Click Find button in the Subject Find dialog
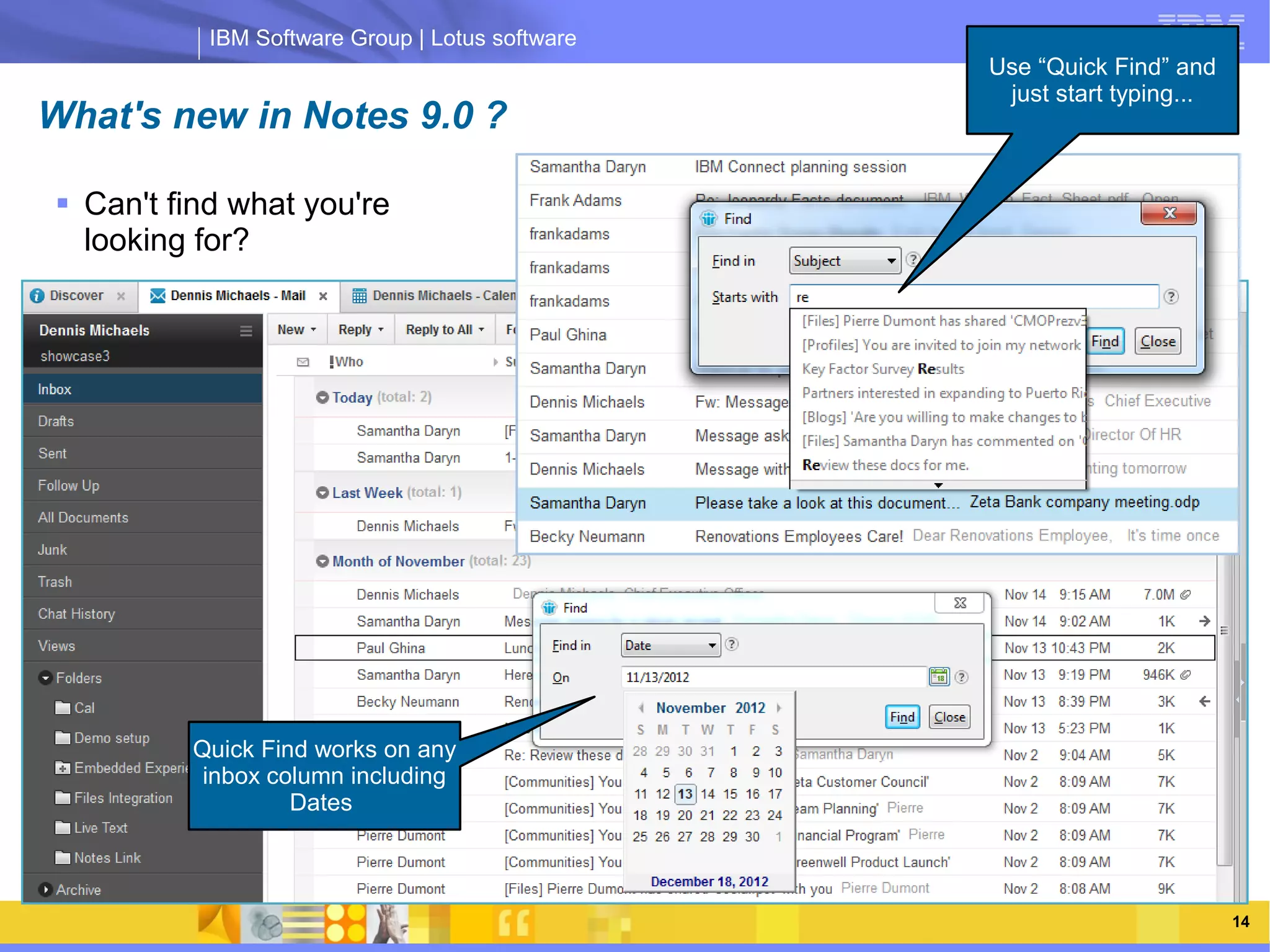 click(1105, 341)
